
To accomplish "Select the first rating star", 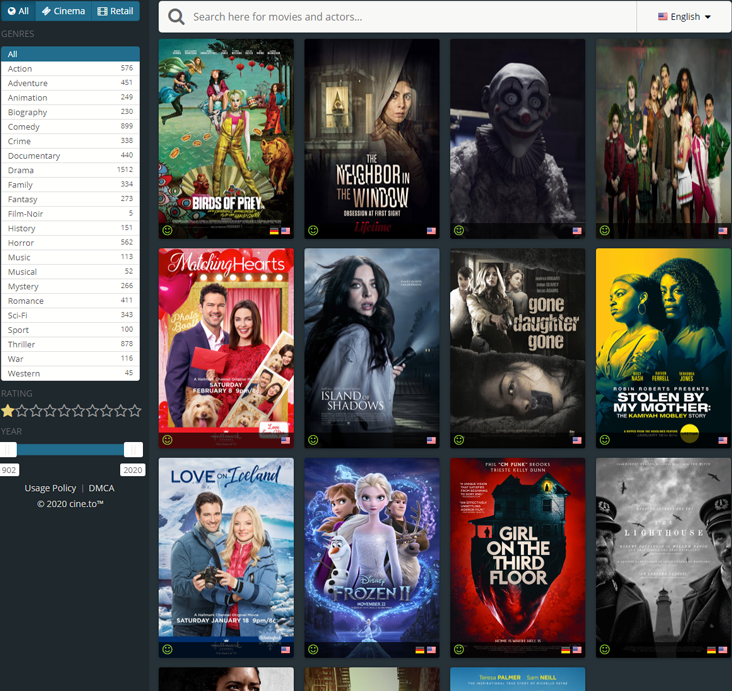I will 8,411.
